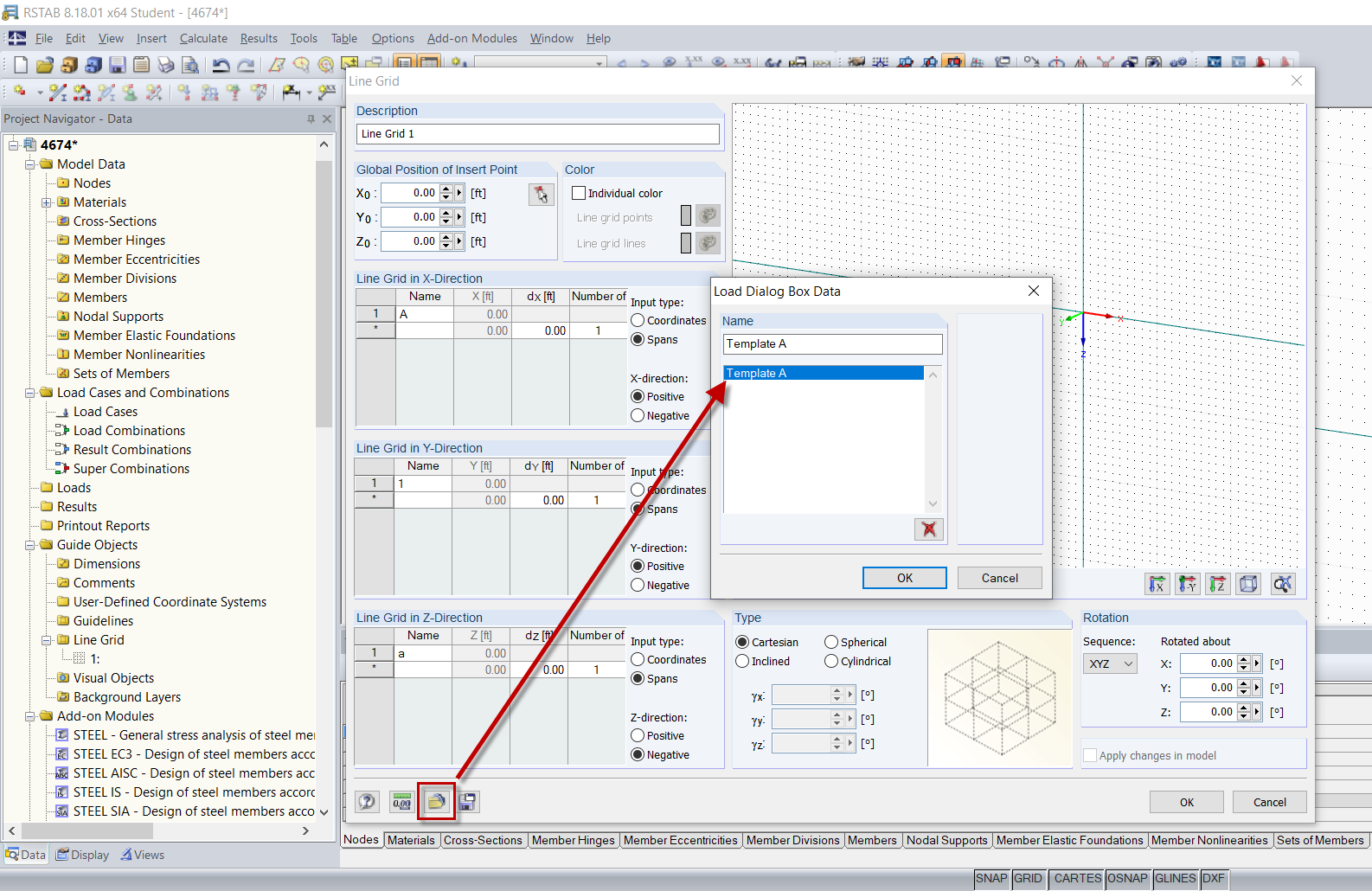The height and width of the screenshot is (891, 1372).
Task: Toggle SNAP in the status bar
Action: [x=991, y=878]
